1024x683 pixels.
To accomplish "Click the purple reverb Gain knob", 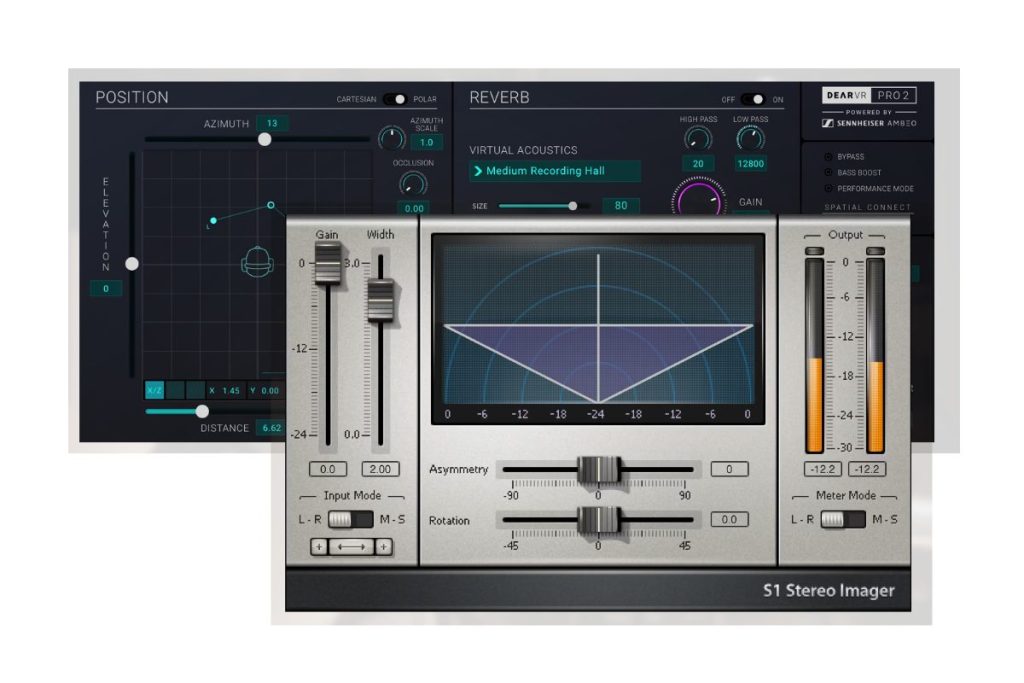I will tap(698, 198).
